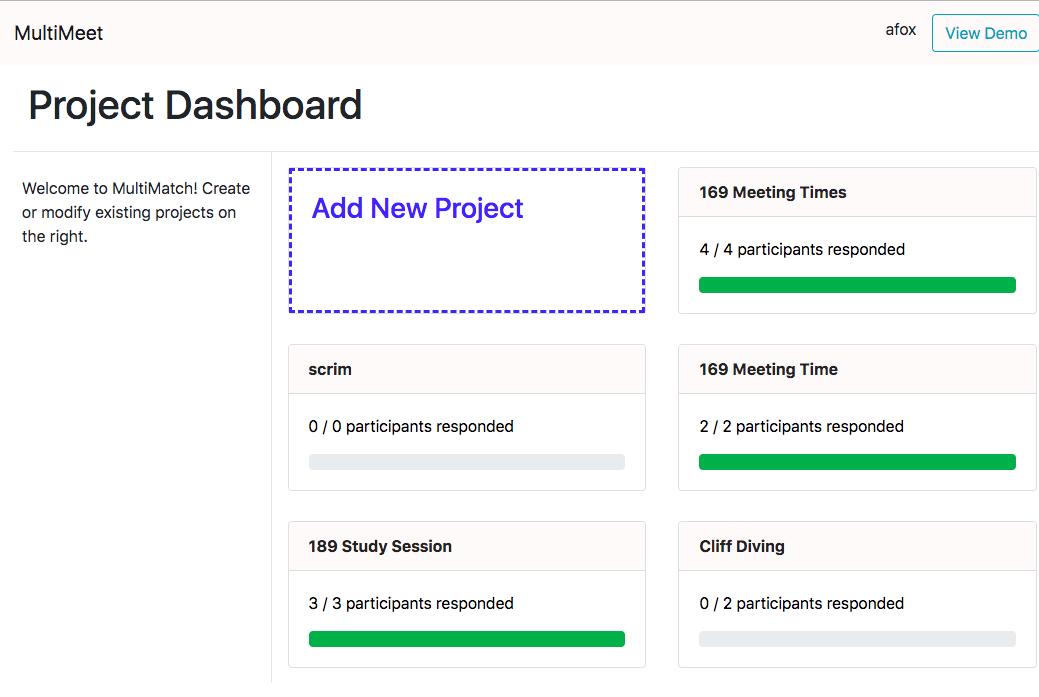Click the scrim empty progress bar
Screen dimensions: 1039x697
point(466,462)
